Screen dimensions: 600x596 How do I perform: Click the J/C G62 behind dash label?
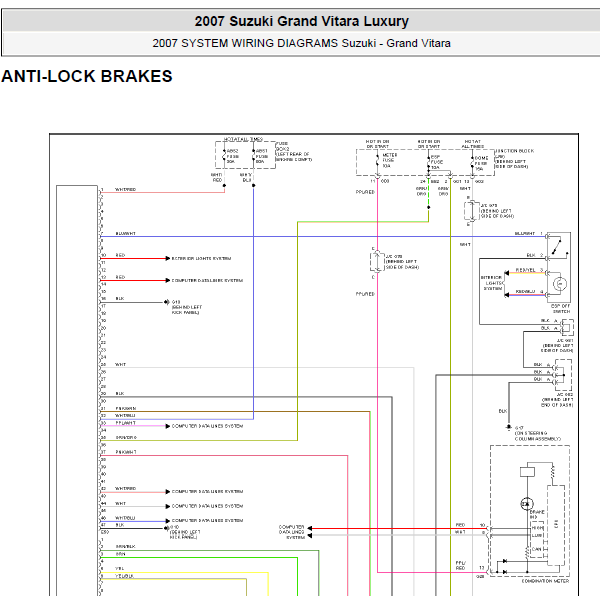pos(557,400)
